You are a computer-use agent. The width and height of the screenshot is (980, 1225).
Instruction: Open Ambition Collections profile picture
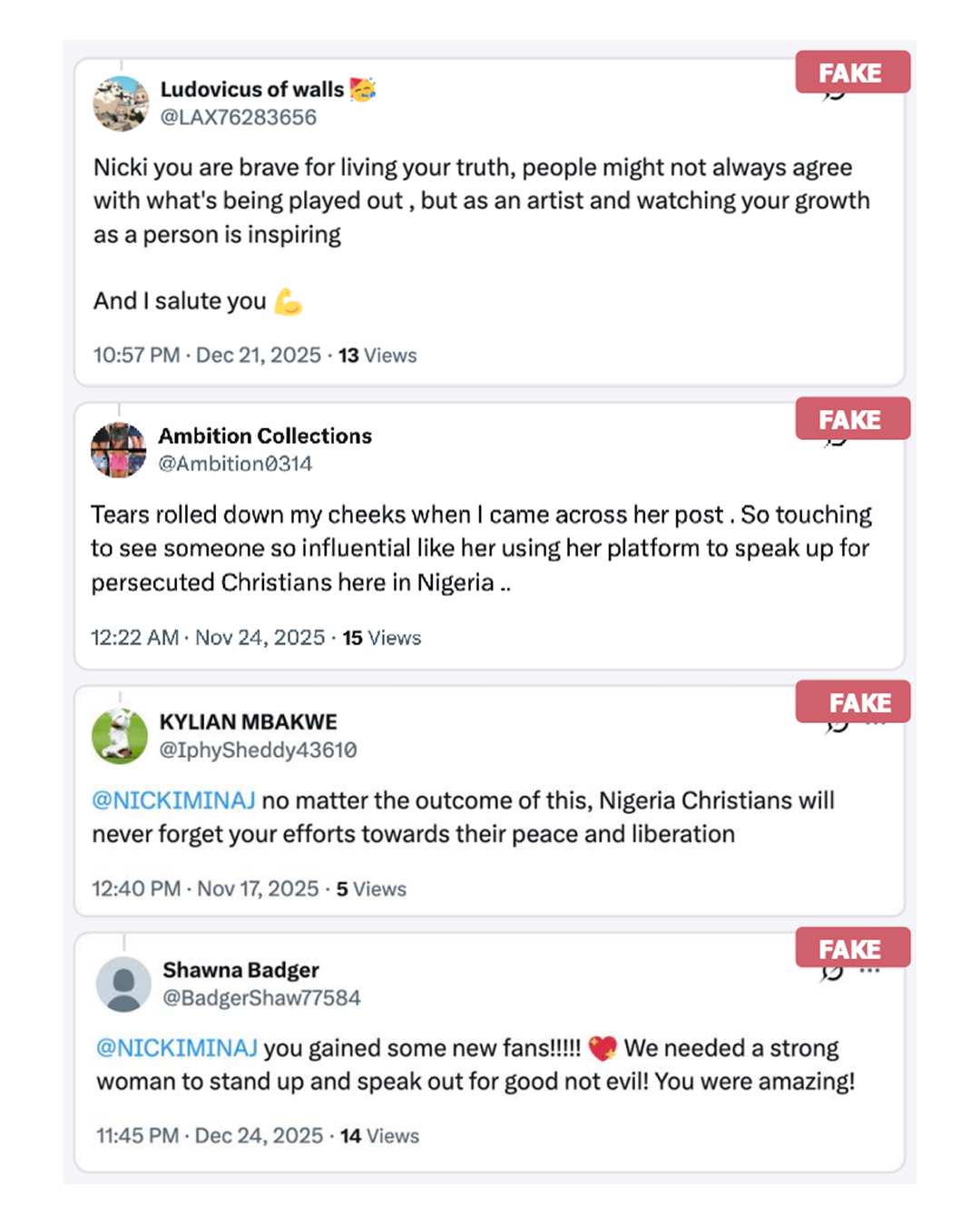click(118, 450)
